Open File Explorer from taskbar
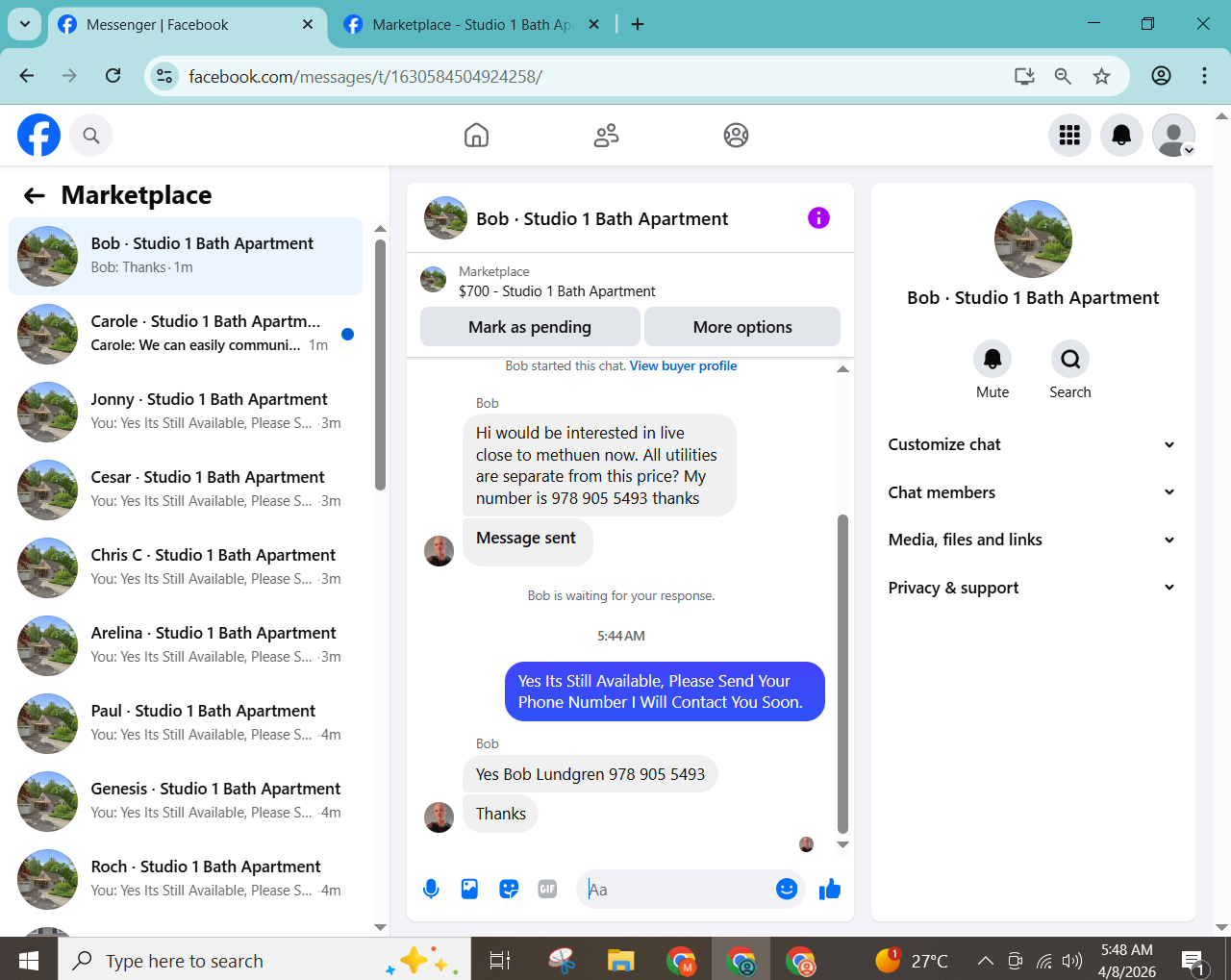 pyautogui.click(x=620, y=960)
